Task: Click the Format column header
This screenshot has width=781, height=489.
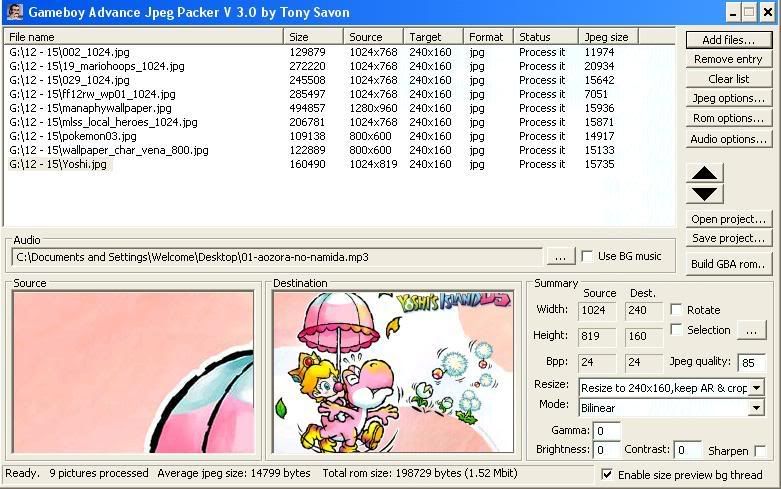Action: tap(488, 37)
